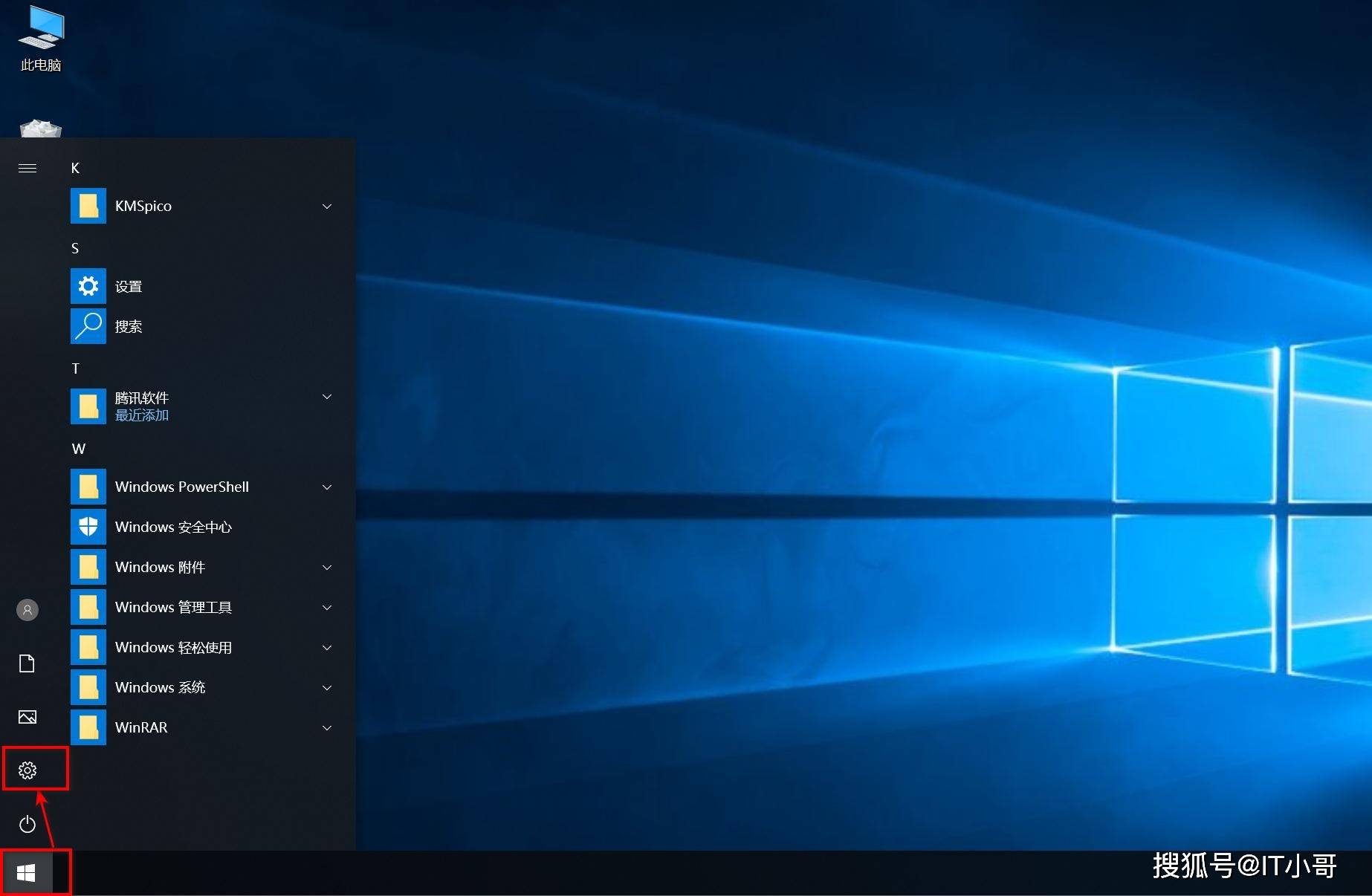
Task: Open Pictures icon in Start sidebar
Action: tap(27, 717)
